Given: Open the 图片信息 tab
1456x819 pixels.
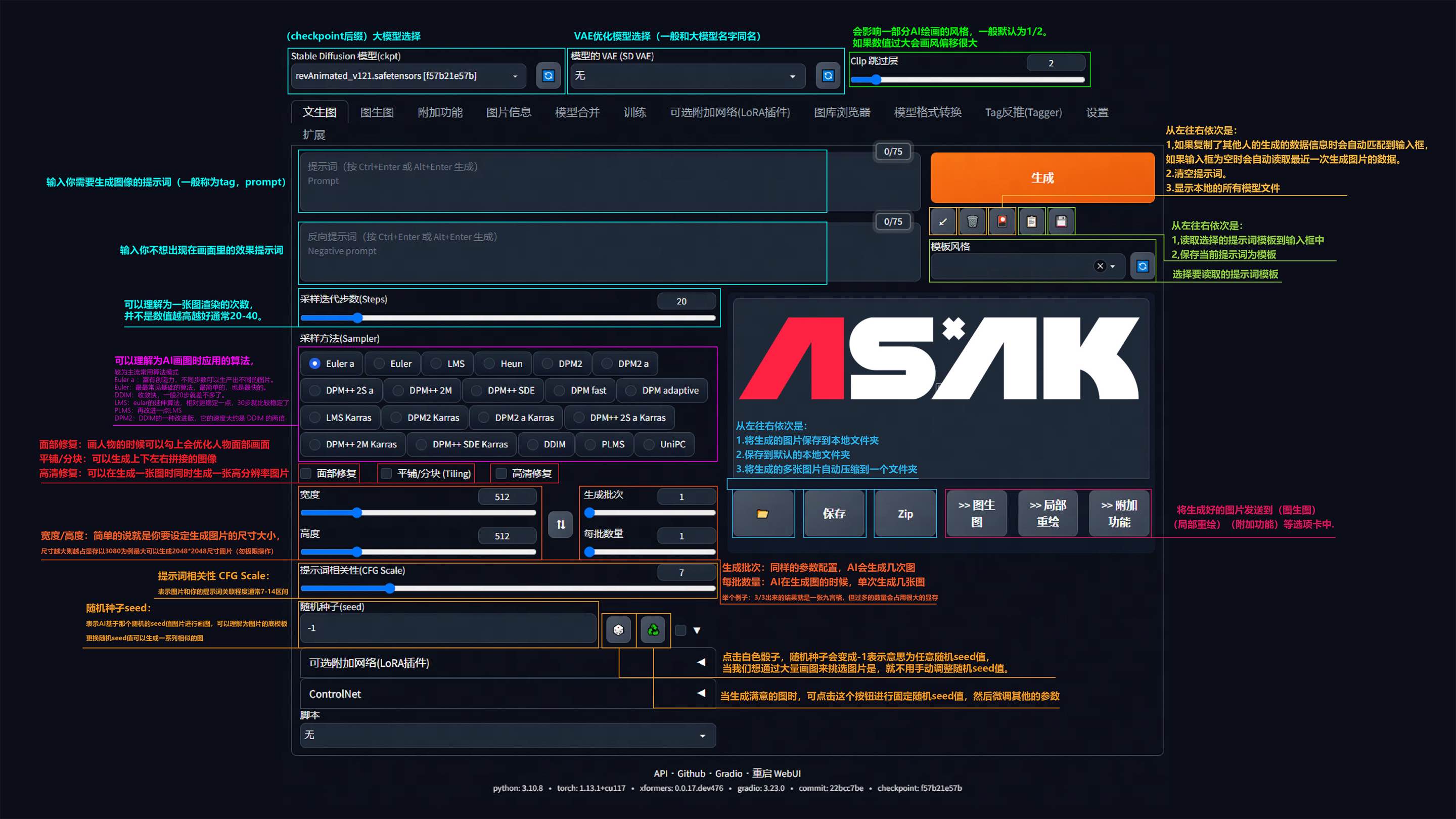Looking at the screenshot, I should click(x=509, y=112).
